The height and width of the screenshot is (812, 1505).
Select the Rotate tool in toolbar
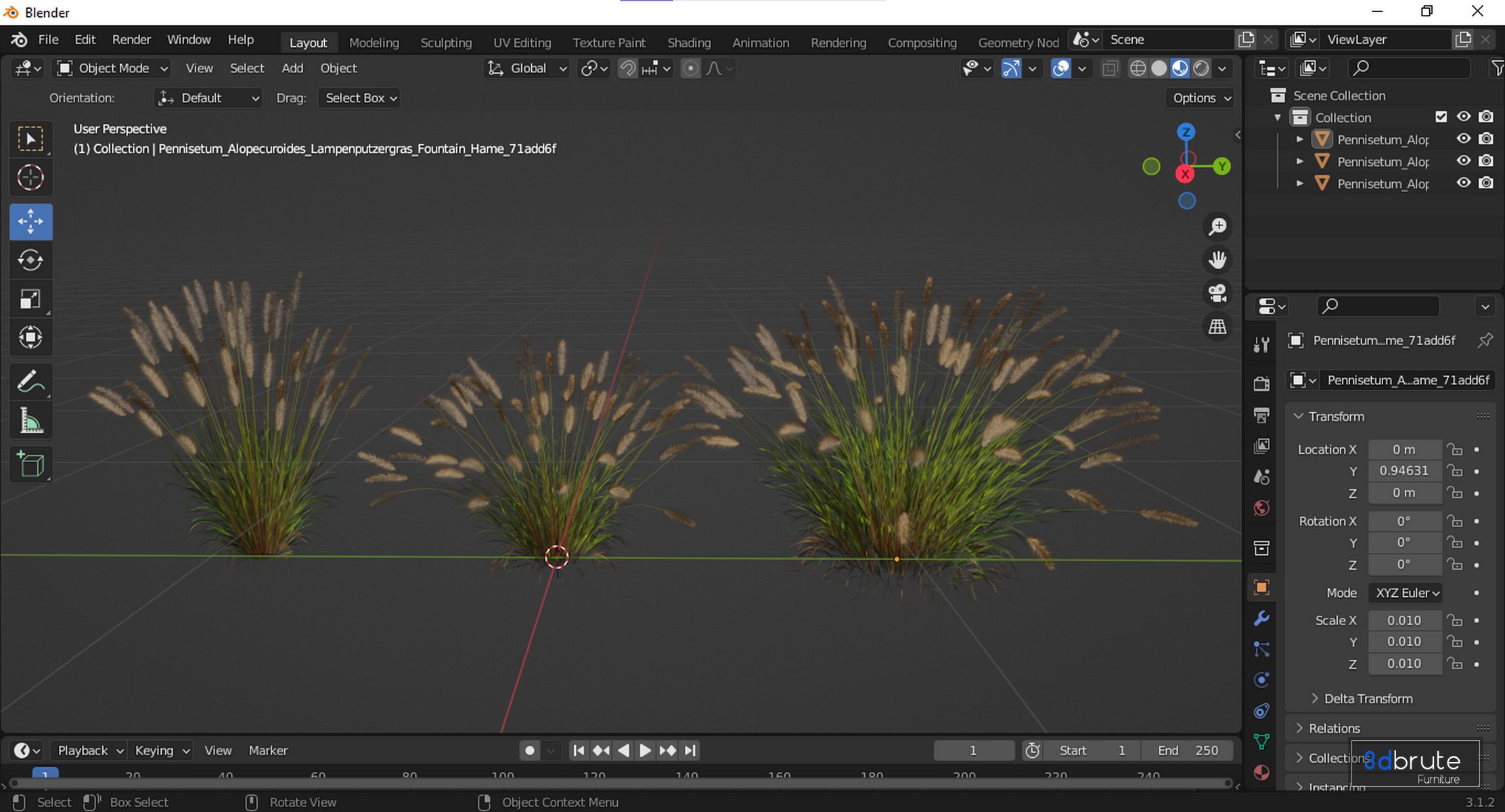point(30,261)
